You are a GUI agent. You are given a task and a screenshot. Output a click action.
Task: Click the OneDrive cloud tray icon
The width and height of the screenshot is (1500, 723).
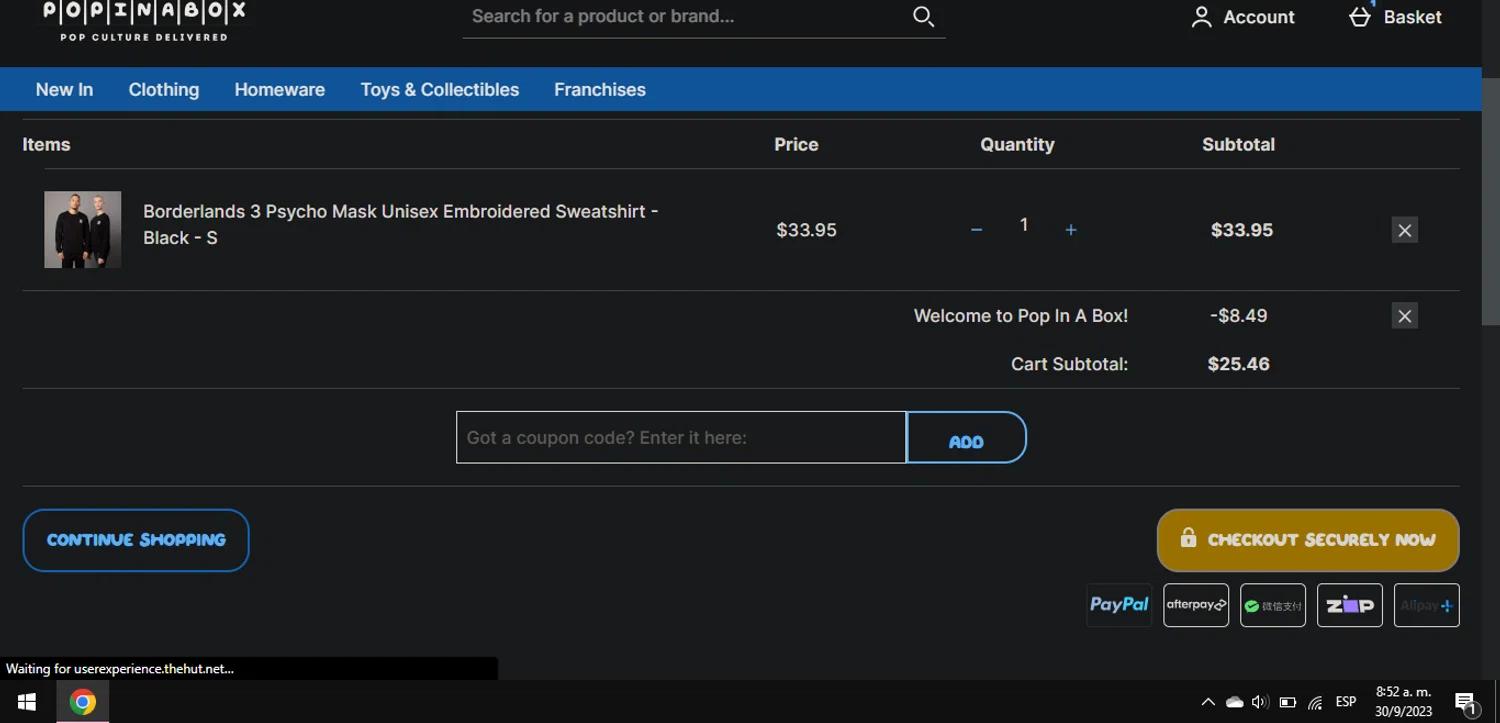(x=1235, y=702)
